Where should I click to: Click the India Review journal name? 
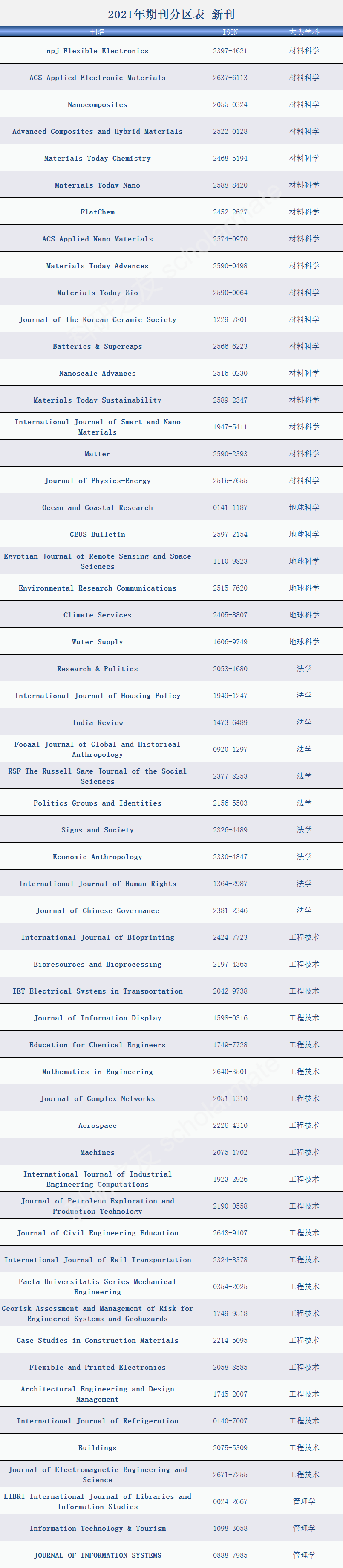pos(97,722)
